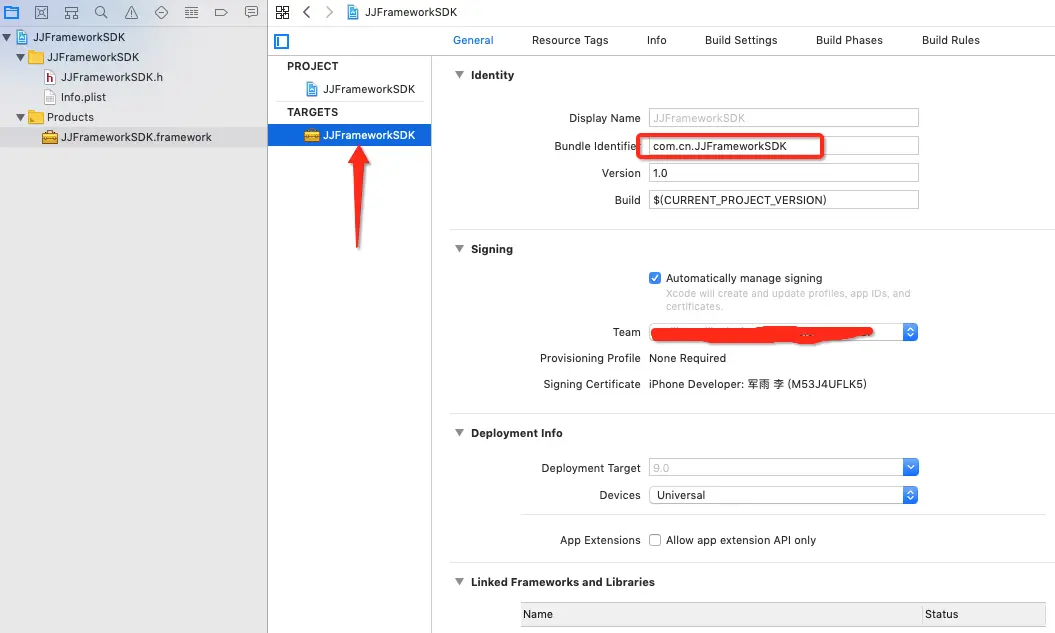1055x633 pixels.
Task: Switch to the Info tab
Action: click(x=657, y=40)
